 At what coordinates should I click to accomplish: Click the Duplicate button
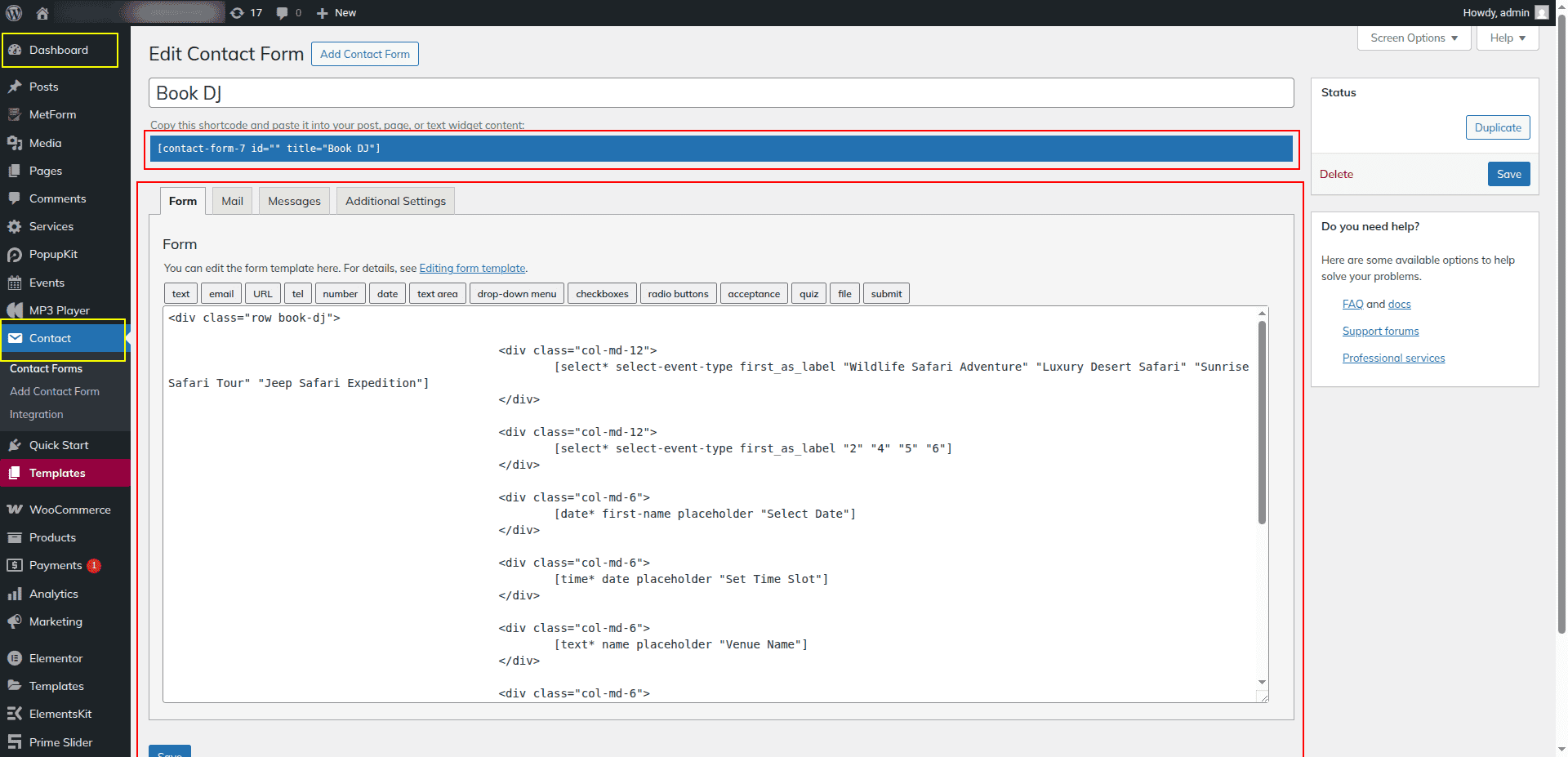[x=1497, y=127]
